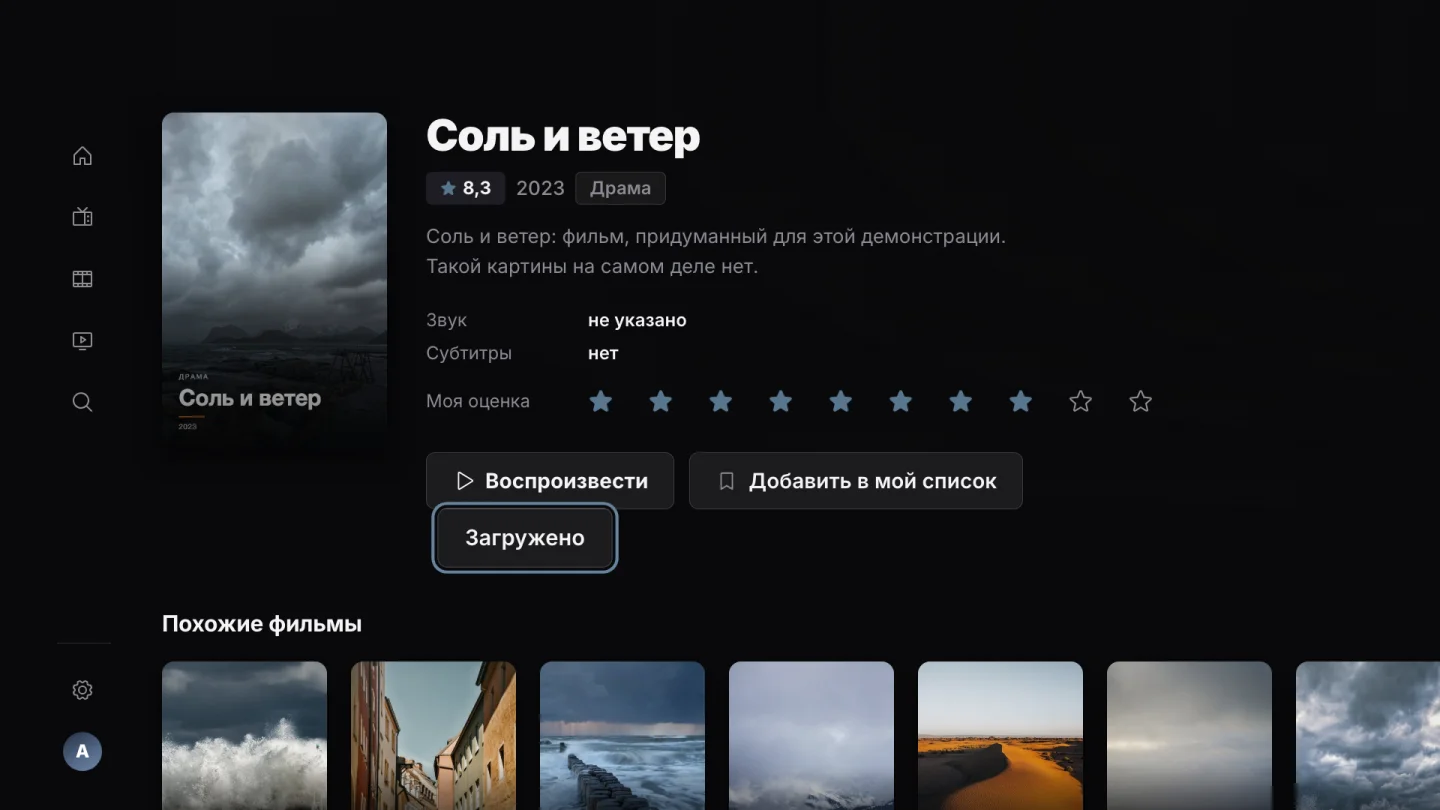1440x810 pixels.
Task: Rate the film three stars
Action: (x=721, y=401)
